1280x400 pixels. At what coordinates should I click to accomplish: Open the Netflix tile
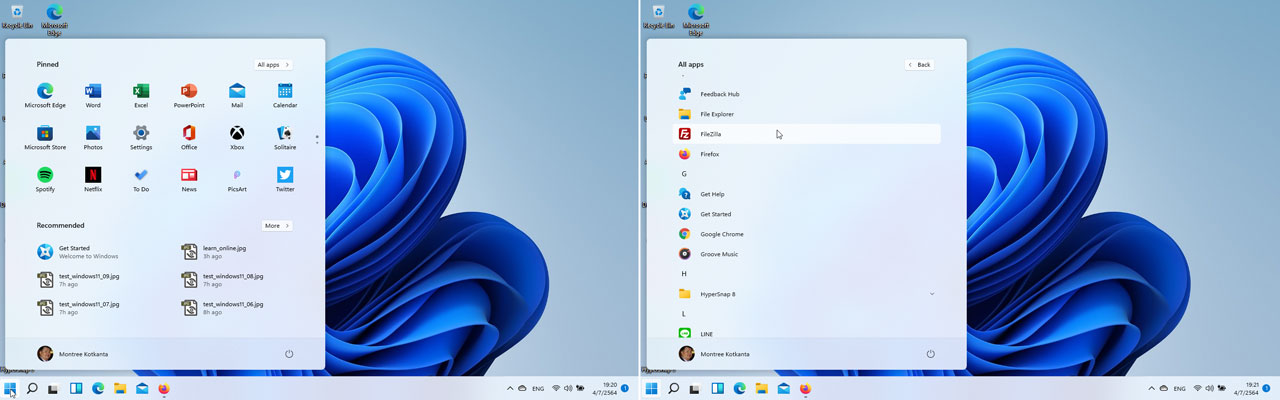point(93,180)
